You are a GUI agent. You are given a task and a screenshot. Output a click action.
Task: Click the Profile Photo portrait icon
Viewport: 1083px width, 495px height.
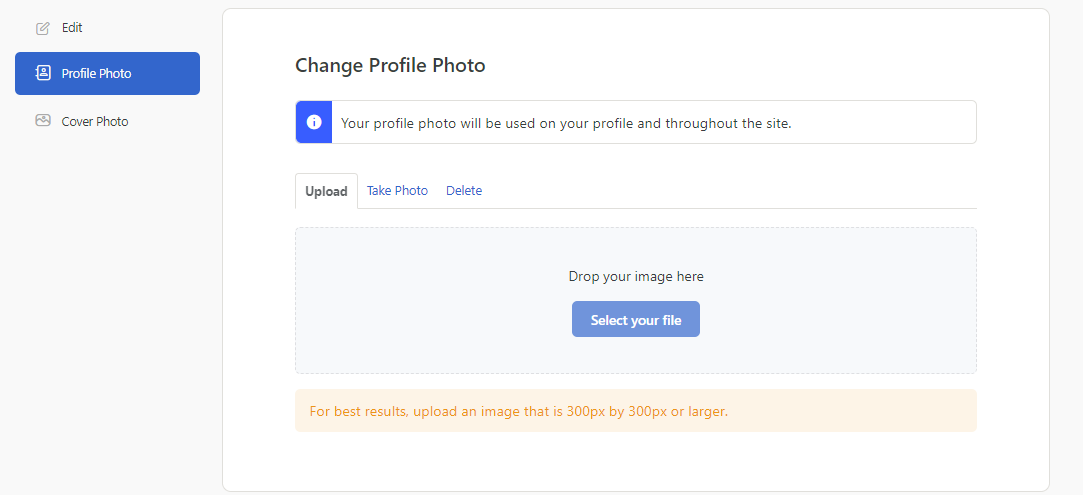(43, 73)
